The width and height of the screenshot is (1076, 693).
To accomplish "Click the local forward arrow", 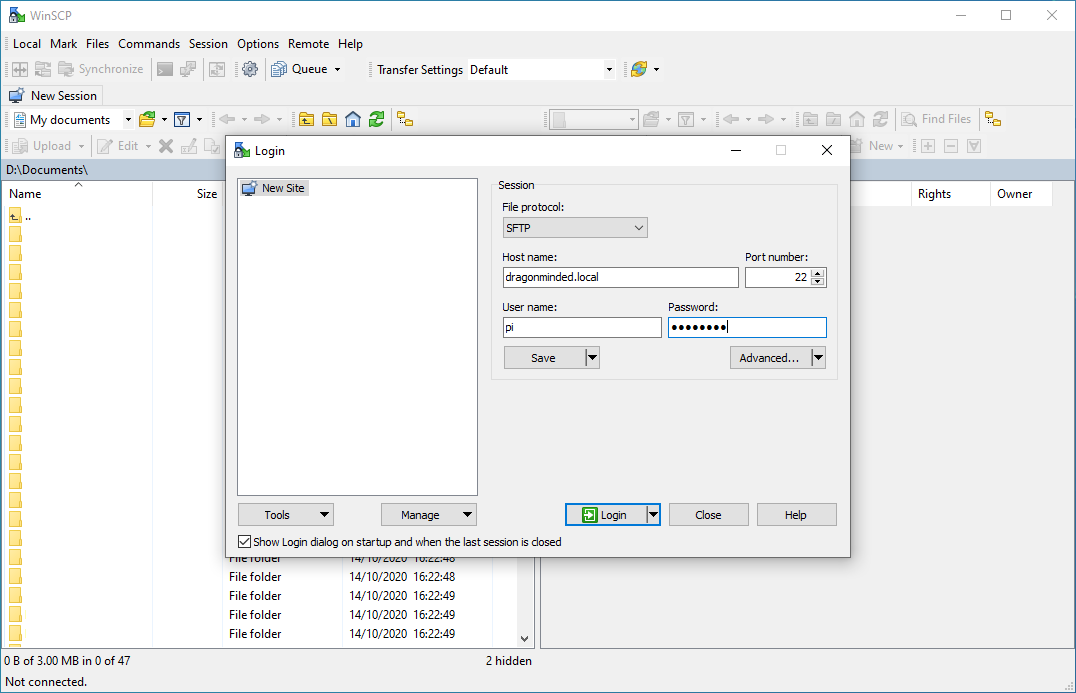I will coord(262,119).
